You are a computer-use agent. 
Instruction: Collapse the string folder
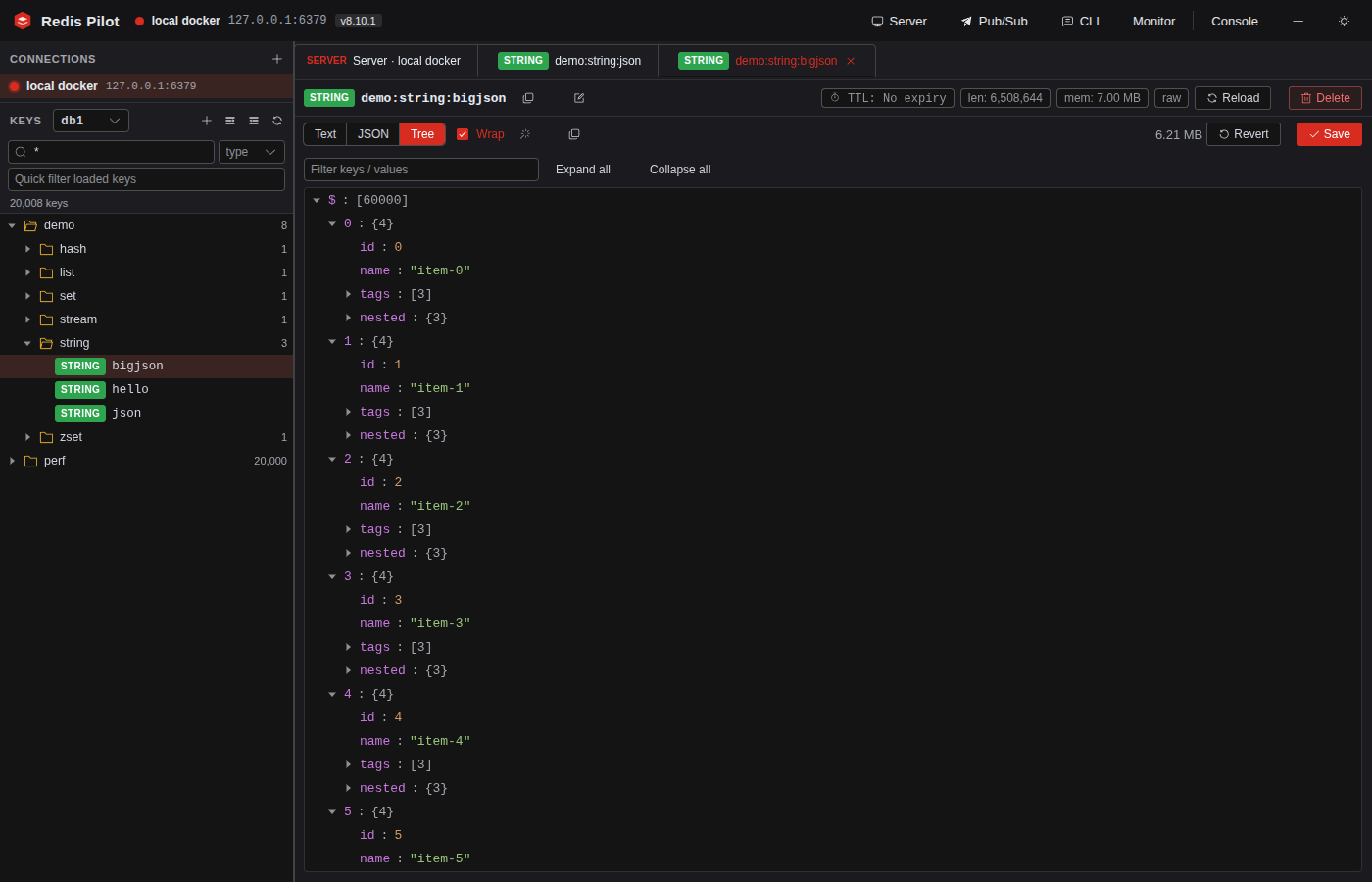coord(27,343)
